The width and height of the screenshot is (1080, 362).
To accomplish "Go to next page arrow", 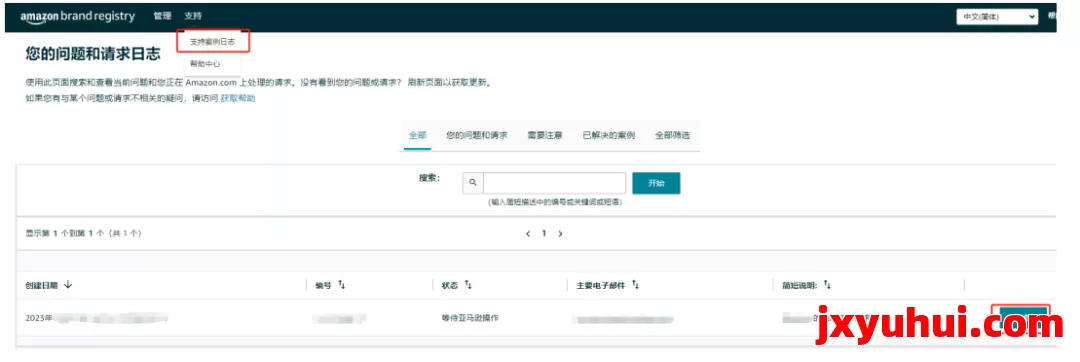I will pyautogui.click(x=560, y=234).
